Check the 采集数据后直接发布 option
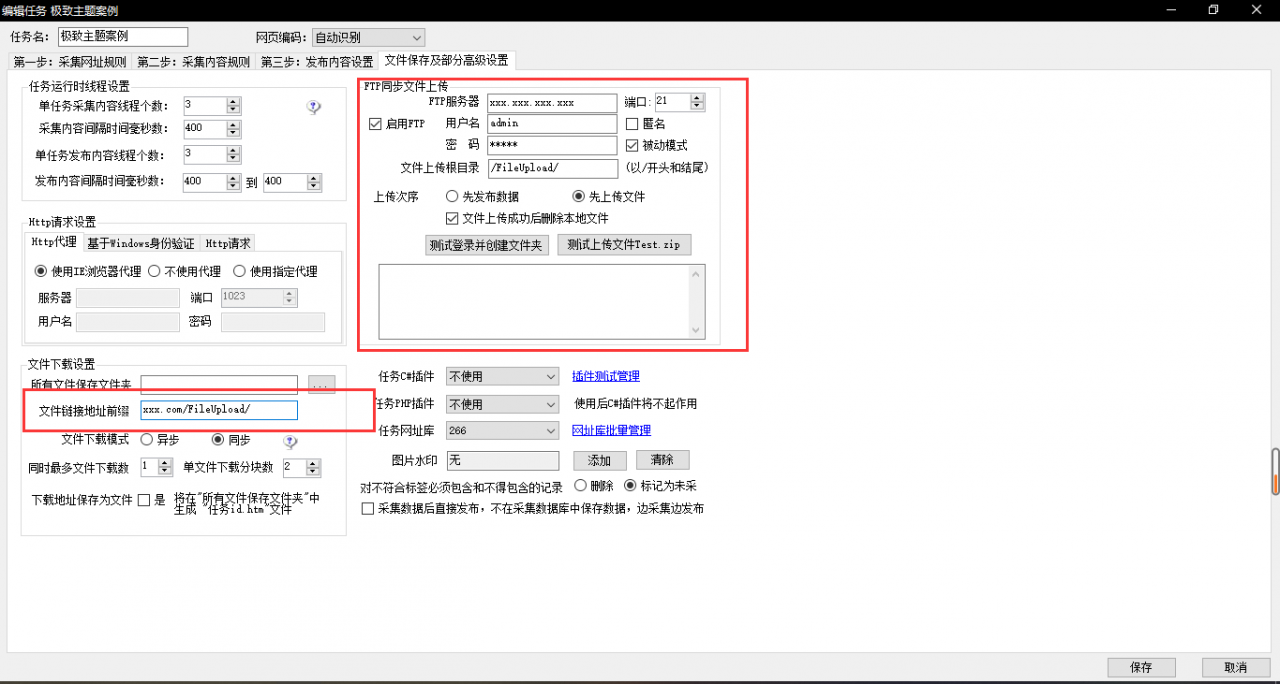 pos(368,508)
